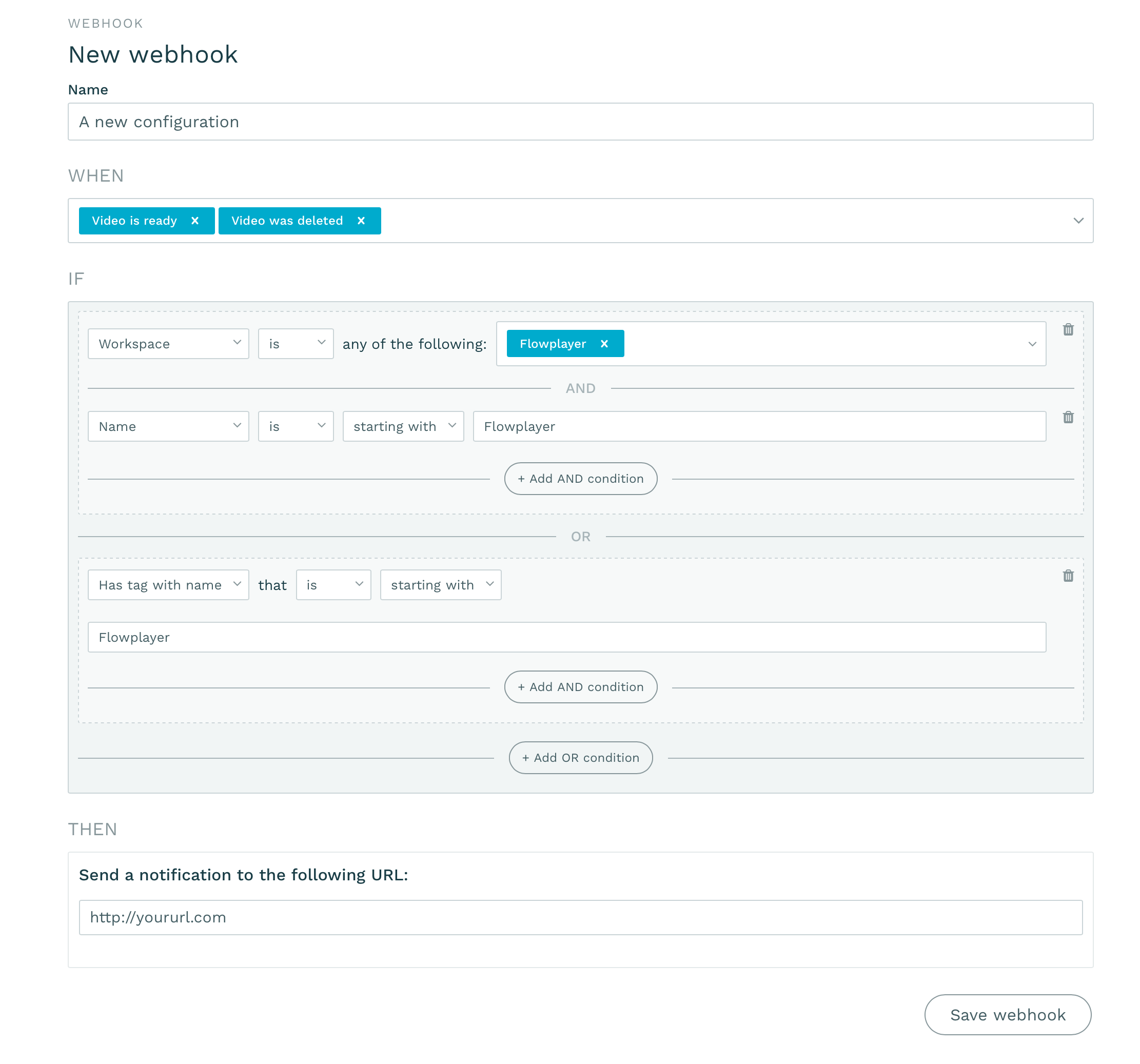The height and width of the screenshot is (1064, 1140).
Task: Remove the 'Flowplayer' workspace tag
Action: click(x=604, y=343)
